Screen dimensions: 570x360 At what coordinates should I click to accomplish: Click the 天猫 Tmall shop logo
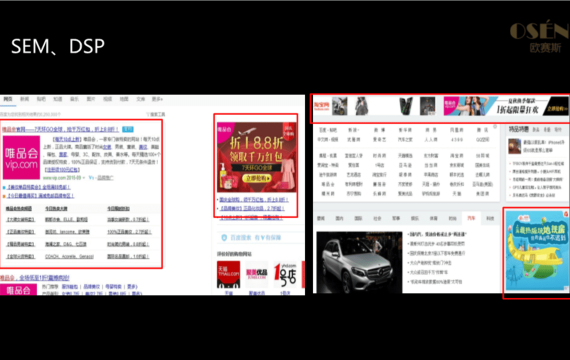[x=228, y=275]
